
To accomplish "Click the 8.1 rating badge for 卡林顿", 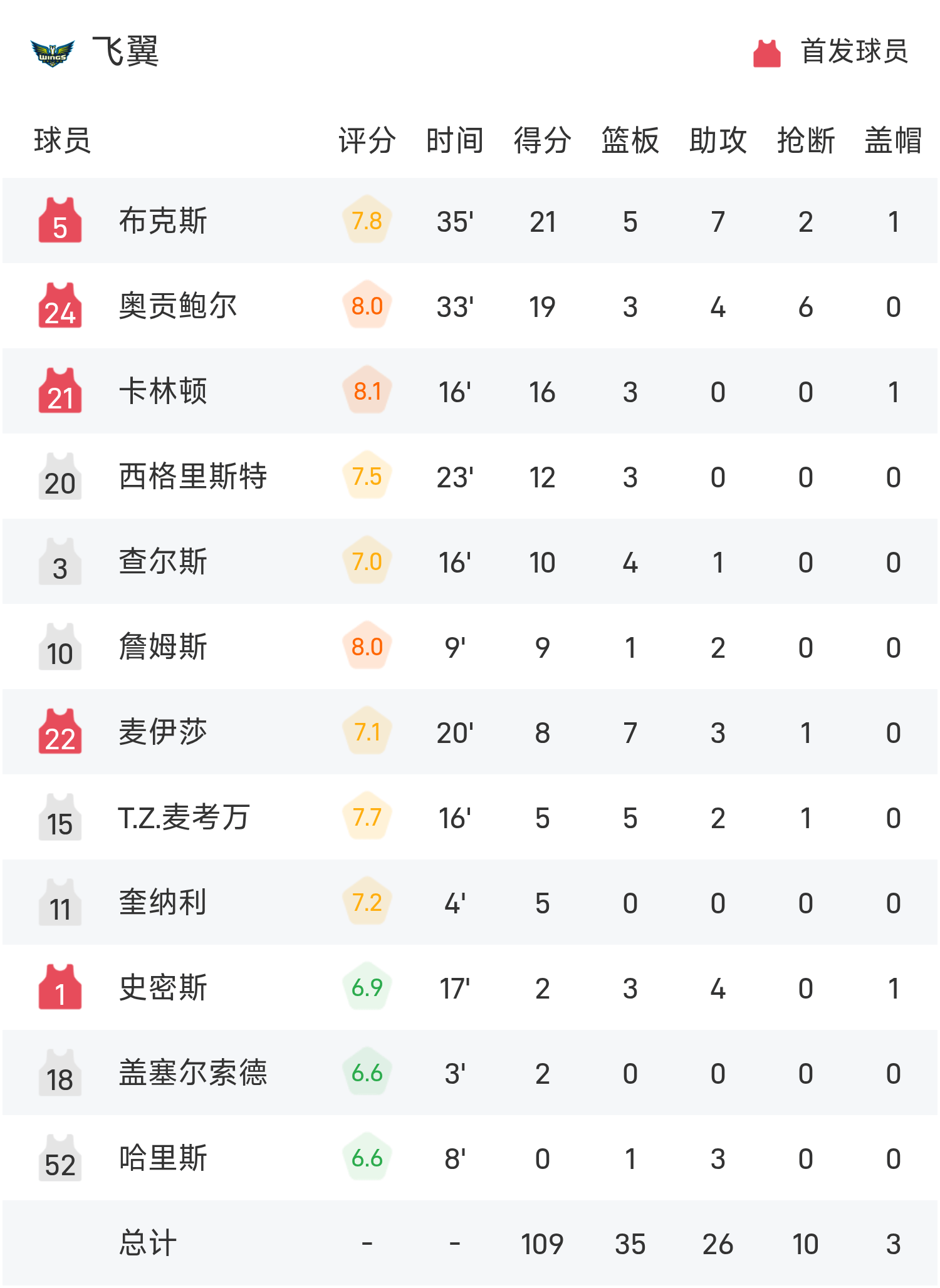I will pyautogui.click(x=367, y=391).
